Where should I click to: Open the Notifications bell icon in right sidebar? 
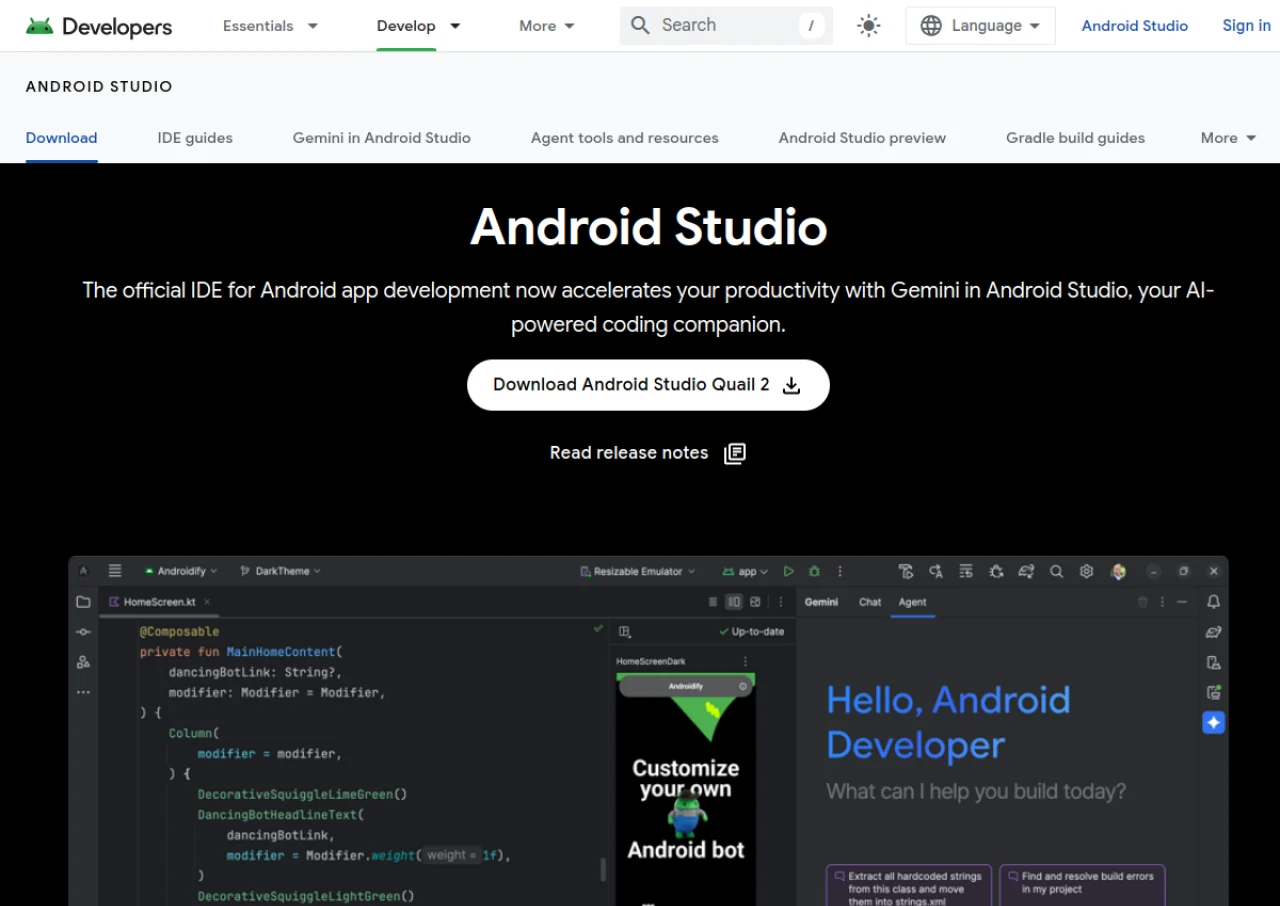coord(1213,602)
